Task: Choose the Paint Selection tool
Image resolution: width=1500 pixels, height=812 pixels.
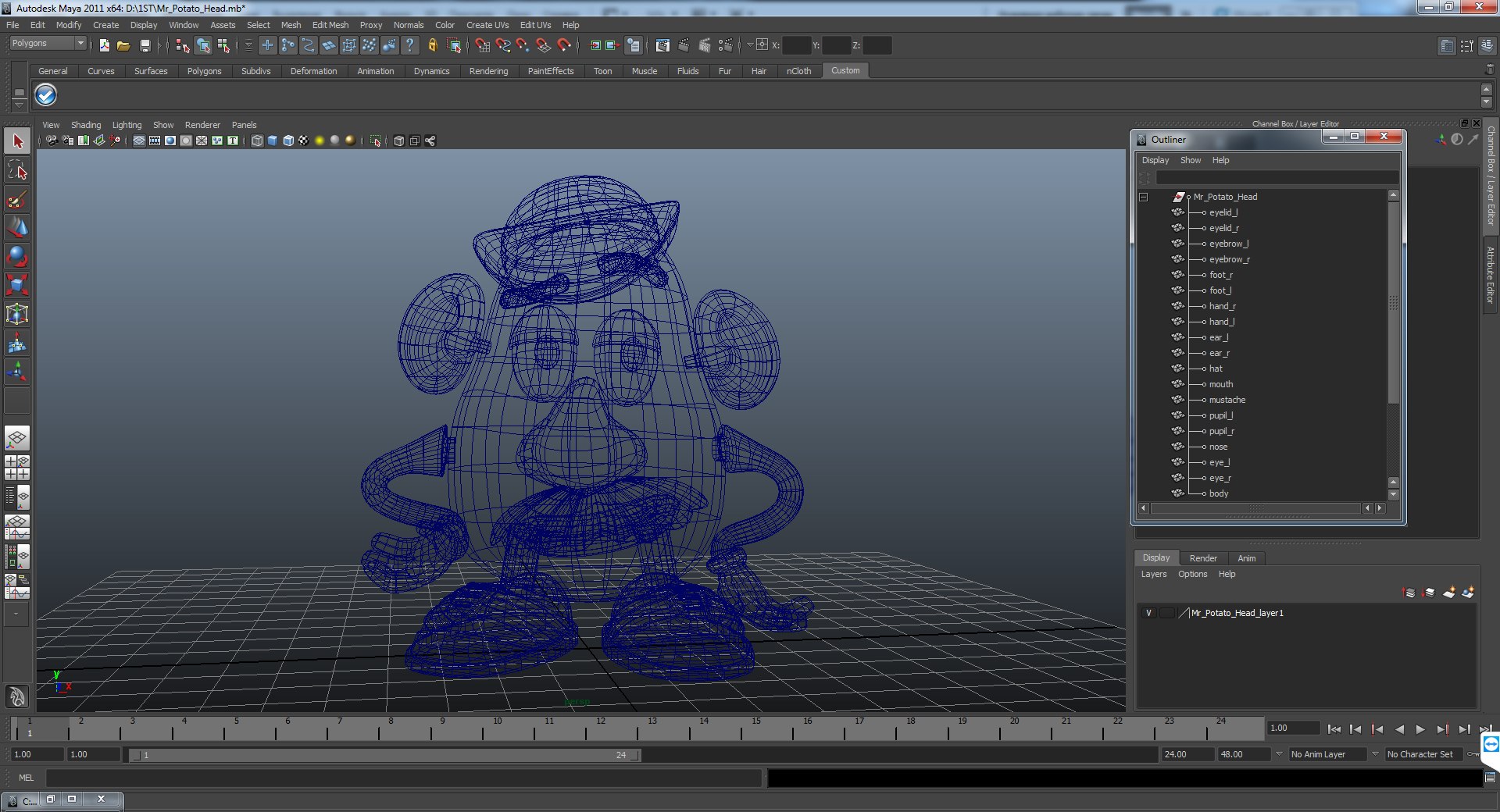Action: (17, 199)
